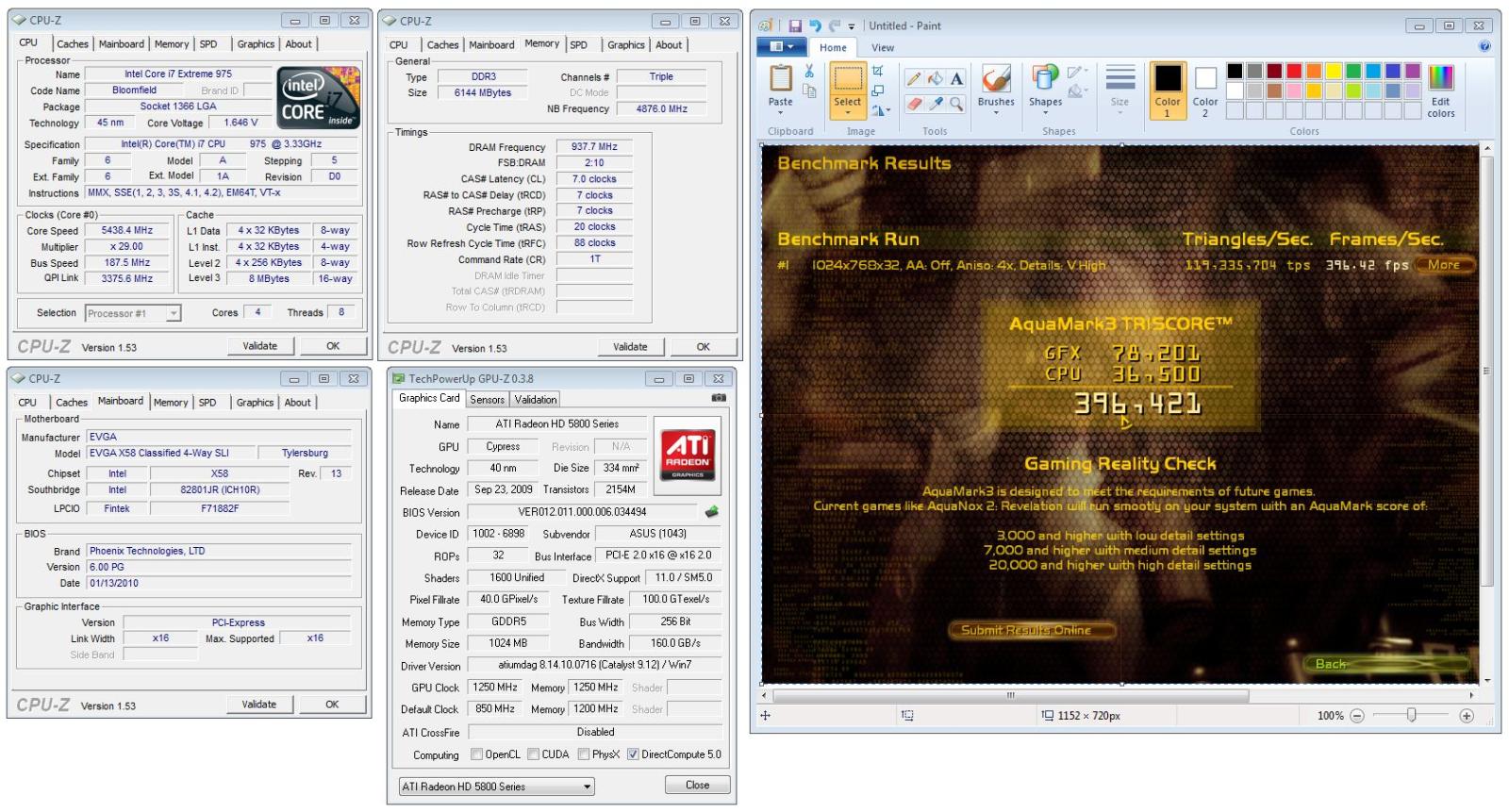
Task: Click the rectangular Select tool icon in Paint
Action: [x=847, y=79]
